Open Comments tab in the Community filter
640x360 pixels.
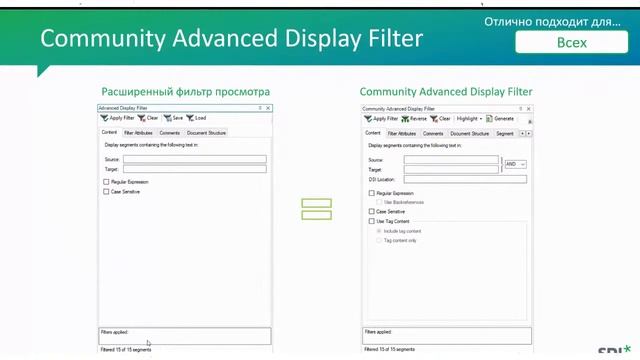433,134
